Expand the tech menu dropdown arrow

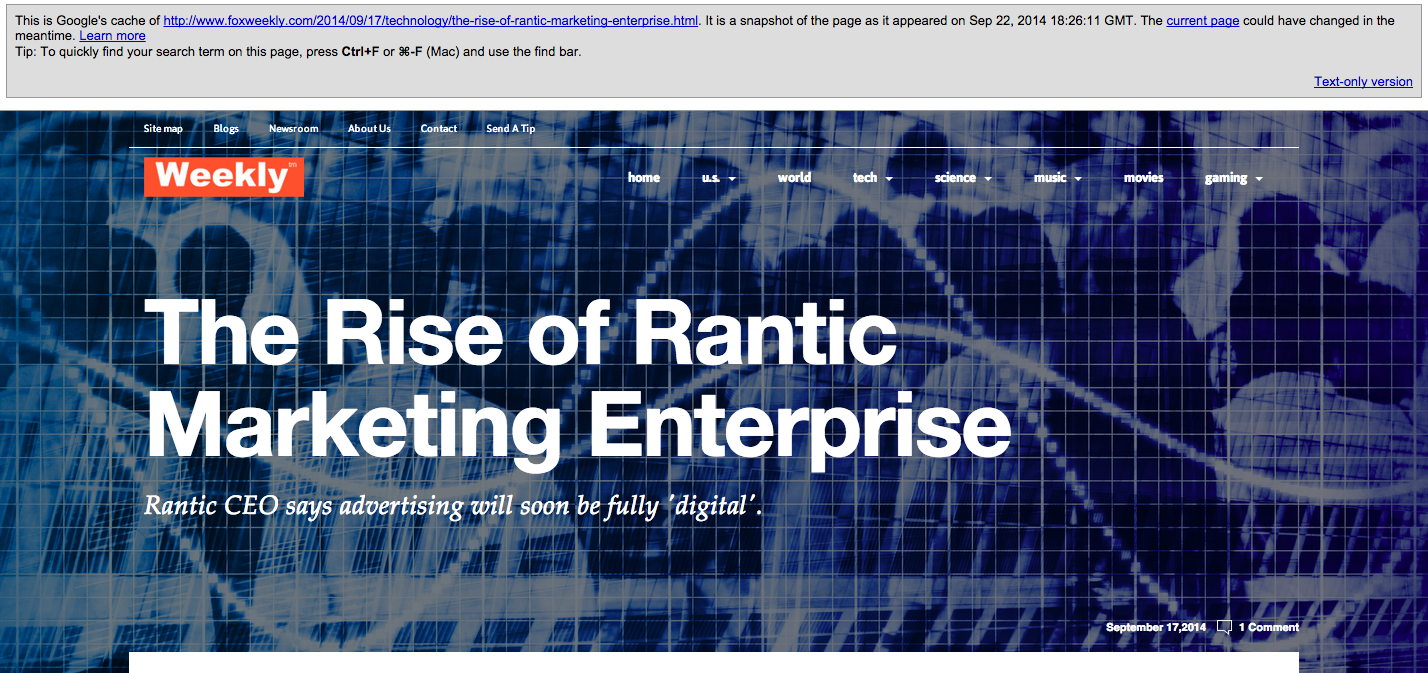click(x=889, y=179)
